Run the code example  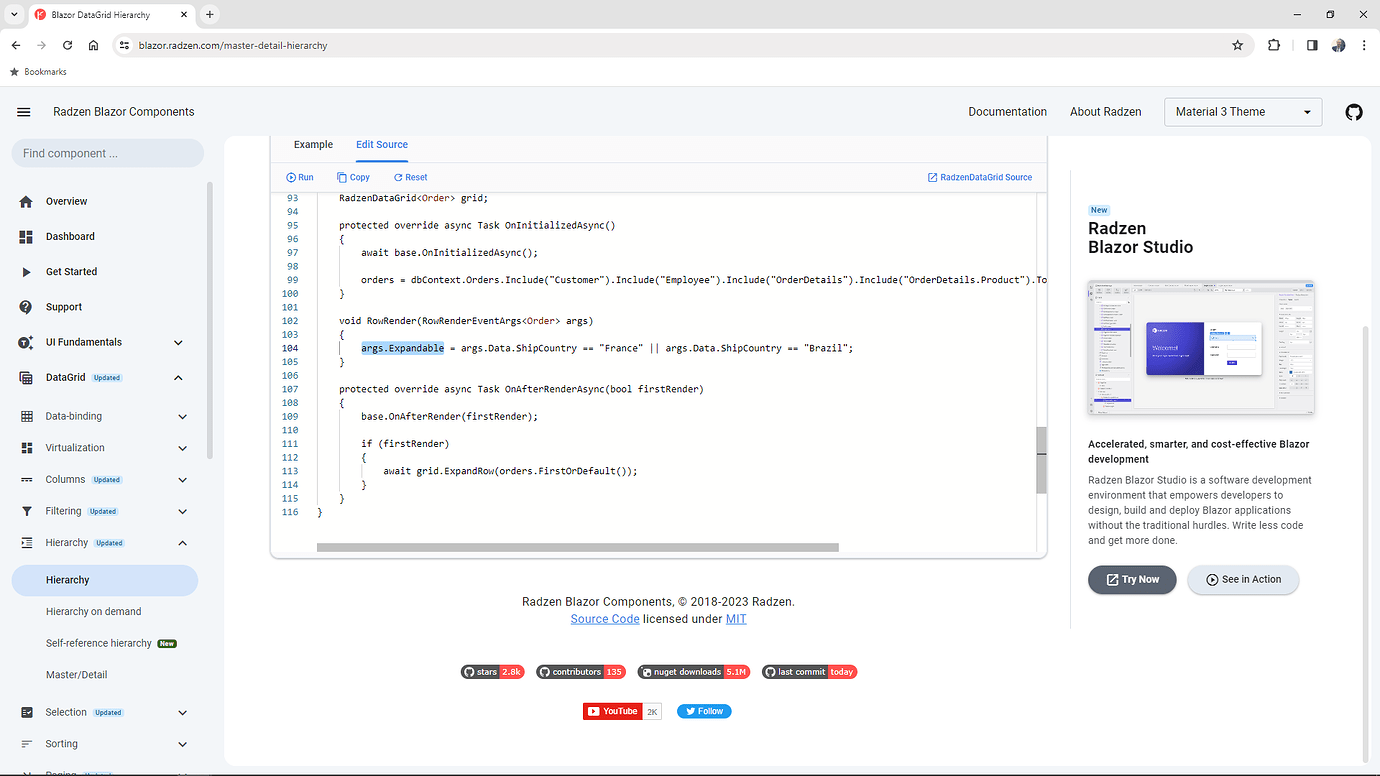(x=299, y=177)
